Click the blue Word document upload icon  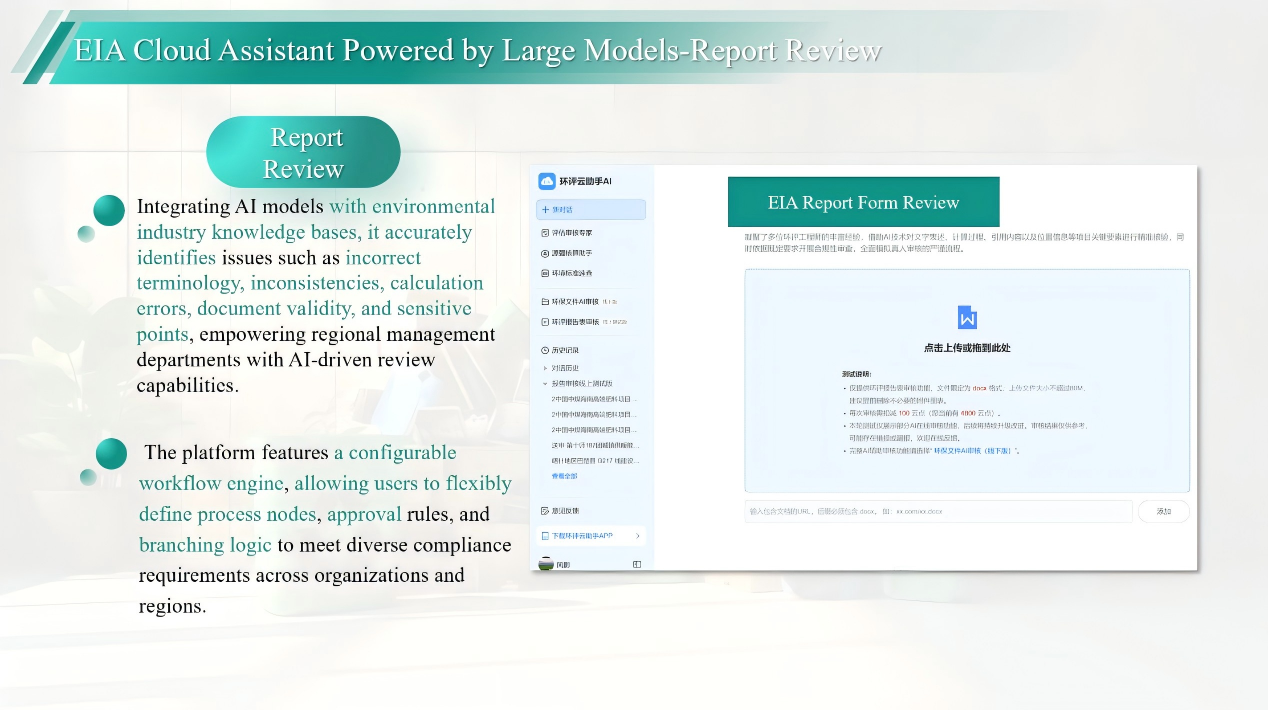click(x=967, y=317)
